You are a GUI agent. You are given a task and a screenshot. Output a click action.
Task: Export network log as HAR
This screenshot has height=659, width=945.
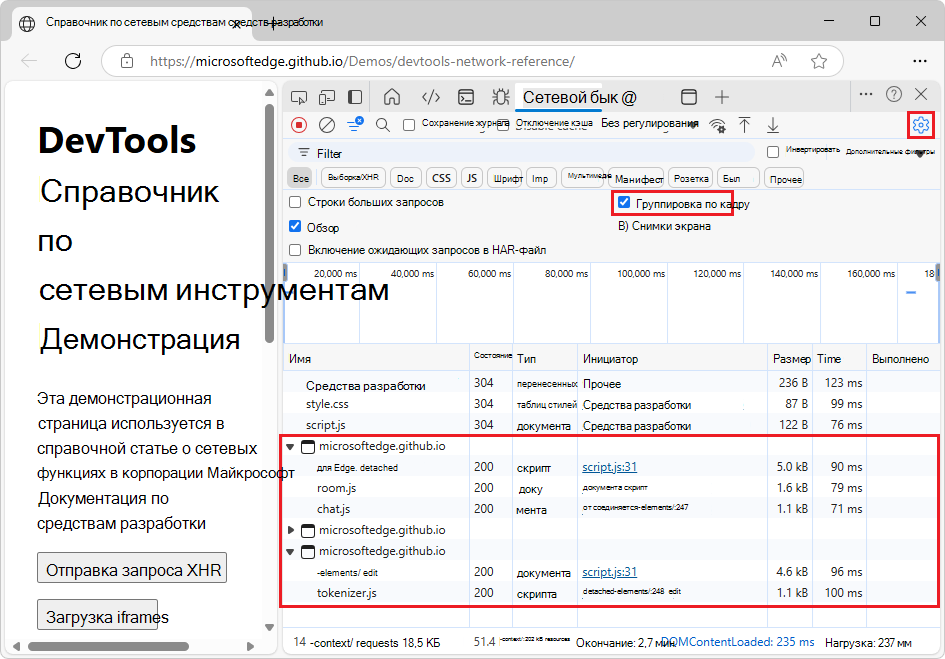click(x=771, y=124)
